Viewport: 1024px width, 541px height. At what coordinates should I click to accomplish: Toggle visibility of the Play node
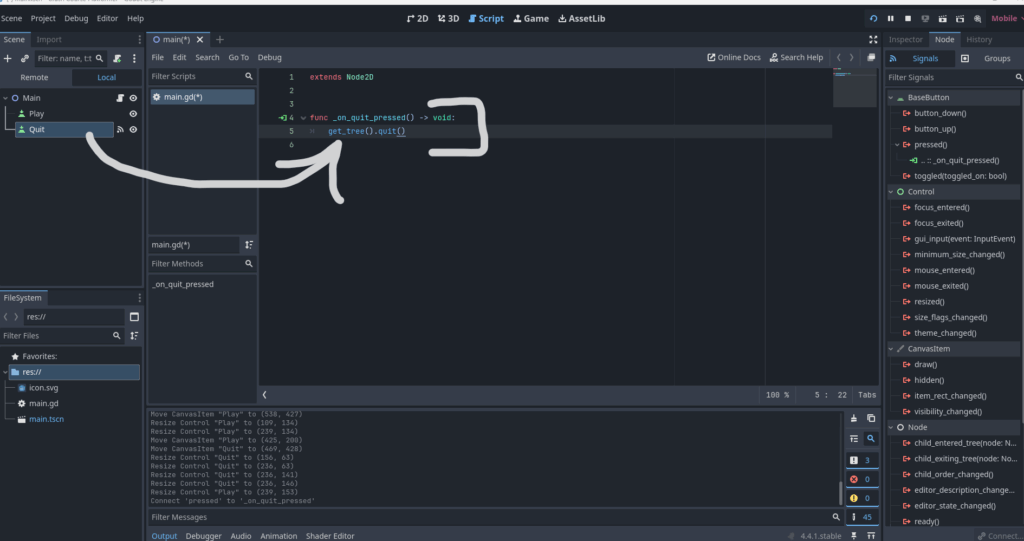133,114
